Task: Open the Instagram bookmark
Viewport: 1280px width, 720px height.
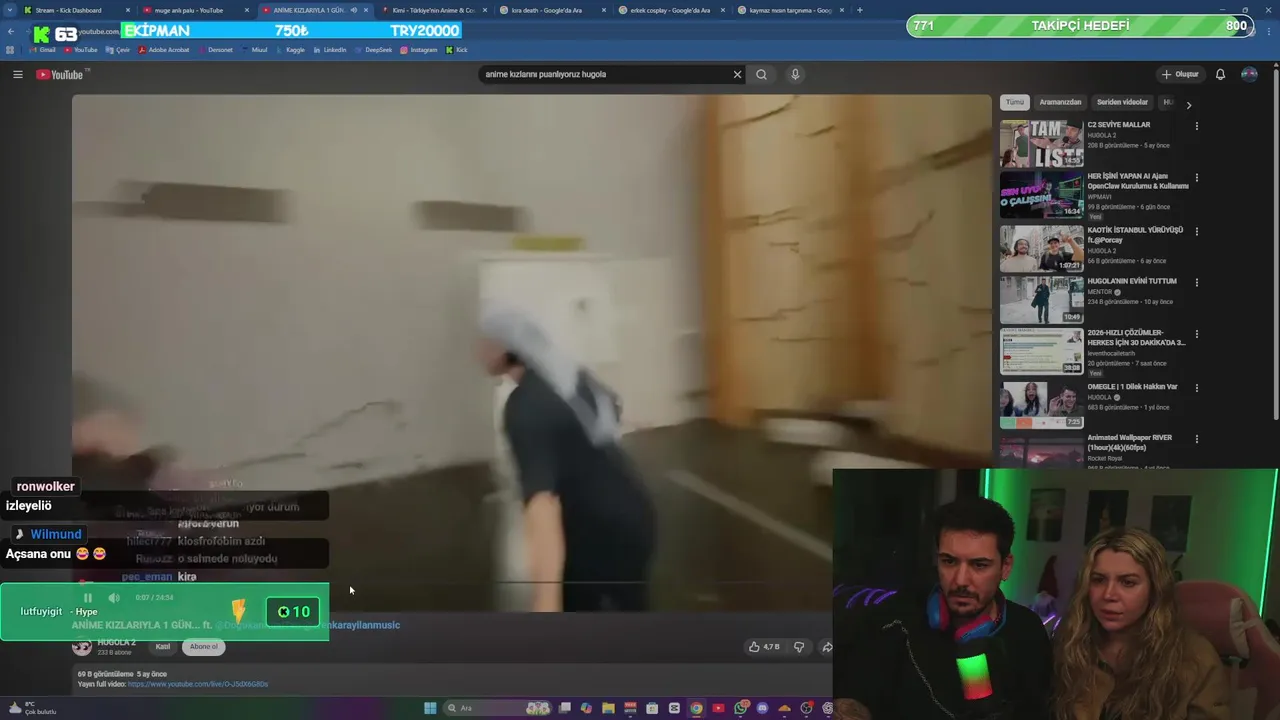Action: 418,49
